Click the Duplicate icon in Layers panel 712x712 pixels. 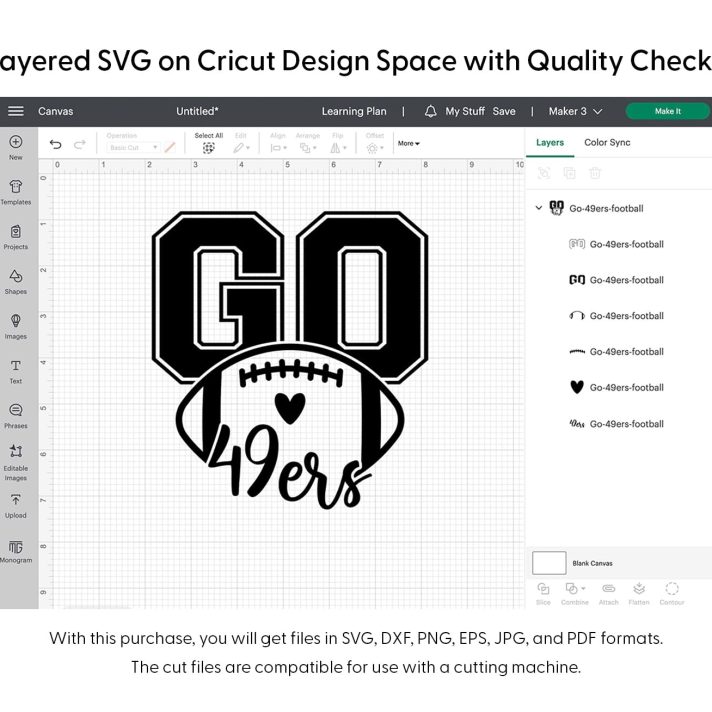tap(569, 173)
